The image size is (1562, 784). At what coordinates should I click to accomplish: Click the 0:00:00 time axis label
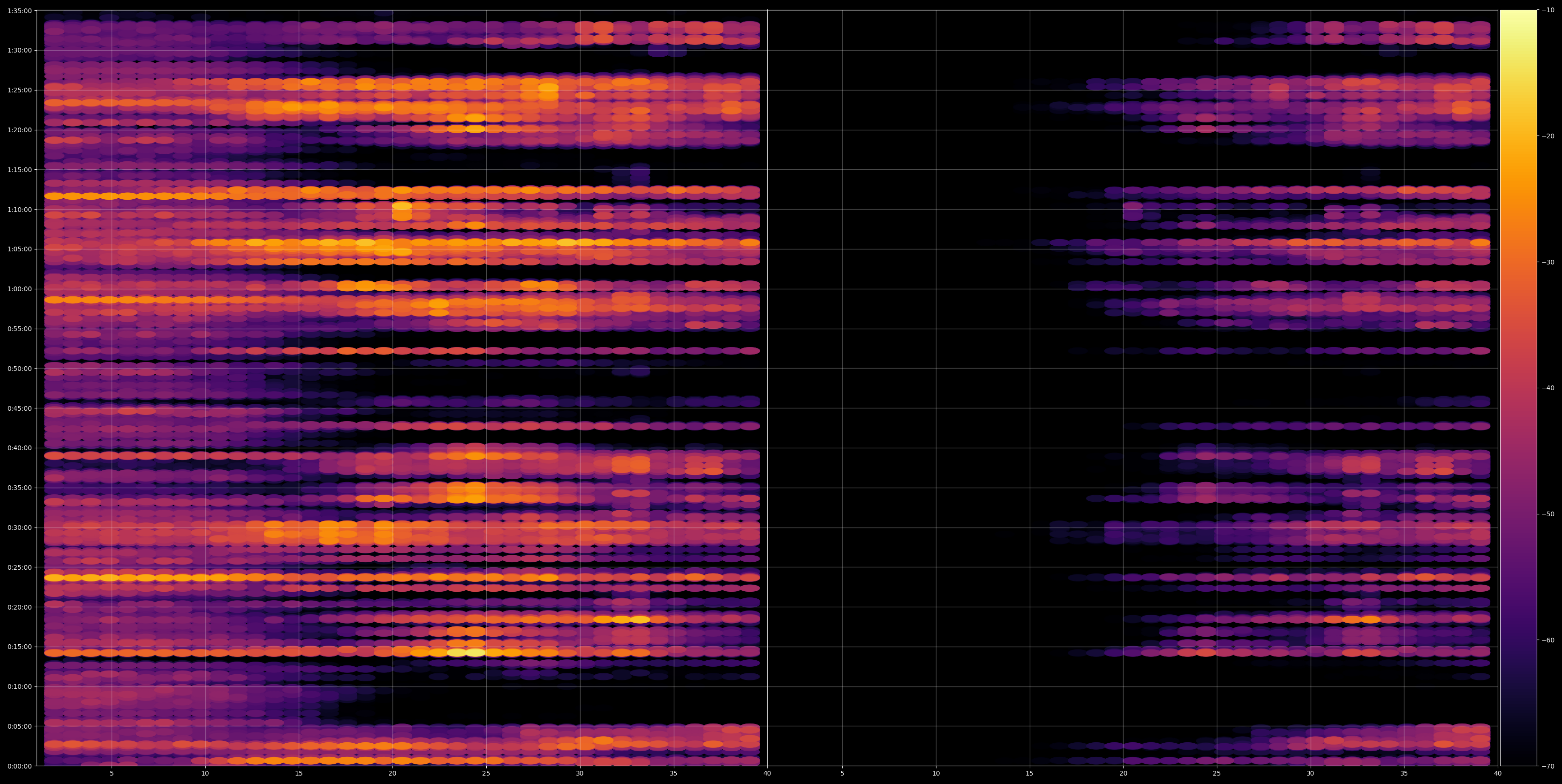click(20, 766)
